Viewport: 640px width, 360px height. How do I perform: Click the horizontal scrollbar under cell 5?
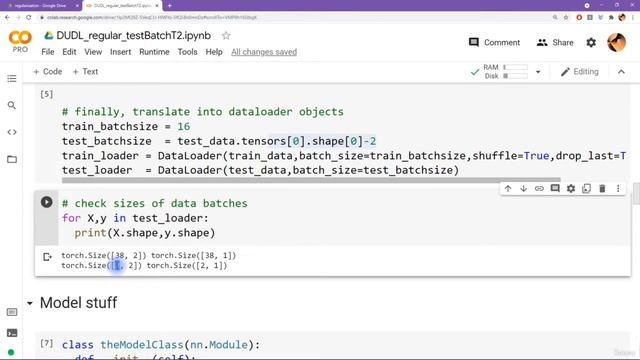(x=311, y=180)
